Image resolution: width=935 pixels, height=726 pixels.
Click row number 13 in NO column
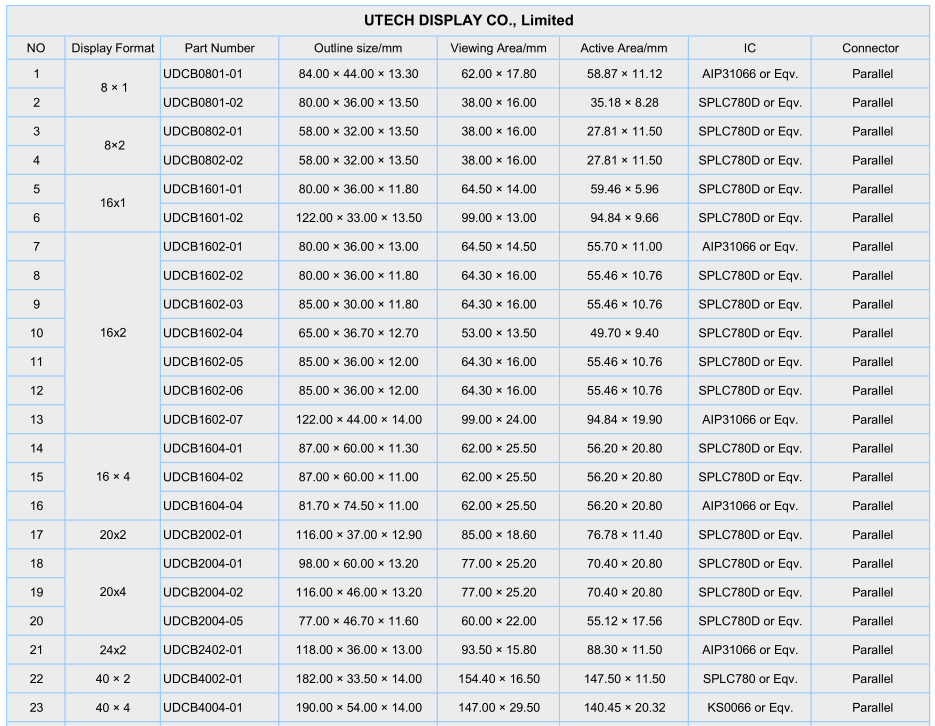pos(36,420)
